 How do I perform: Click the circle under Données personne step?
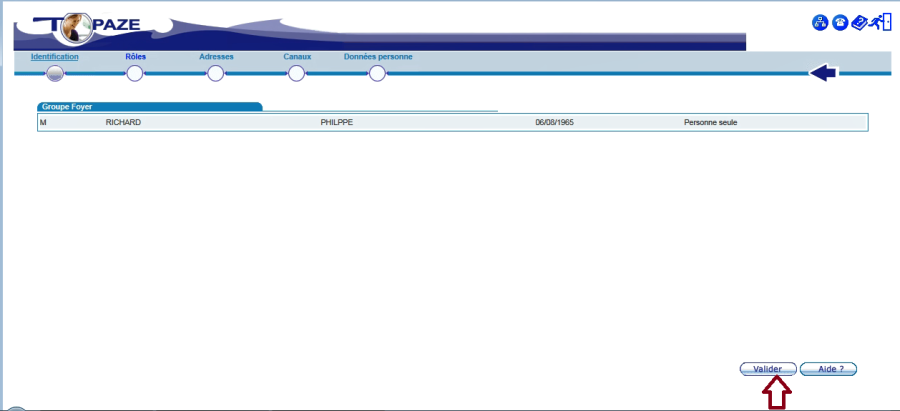377,73
